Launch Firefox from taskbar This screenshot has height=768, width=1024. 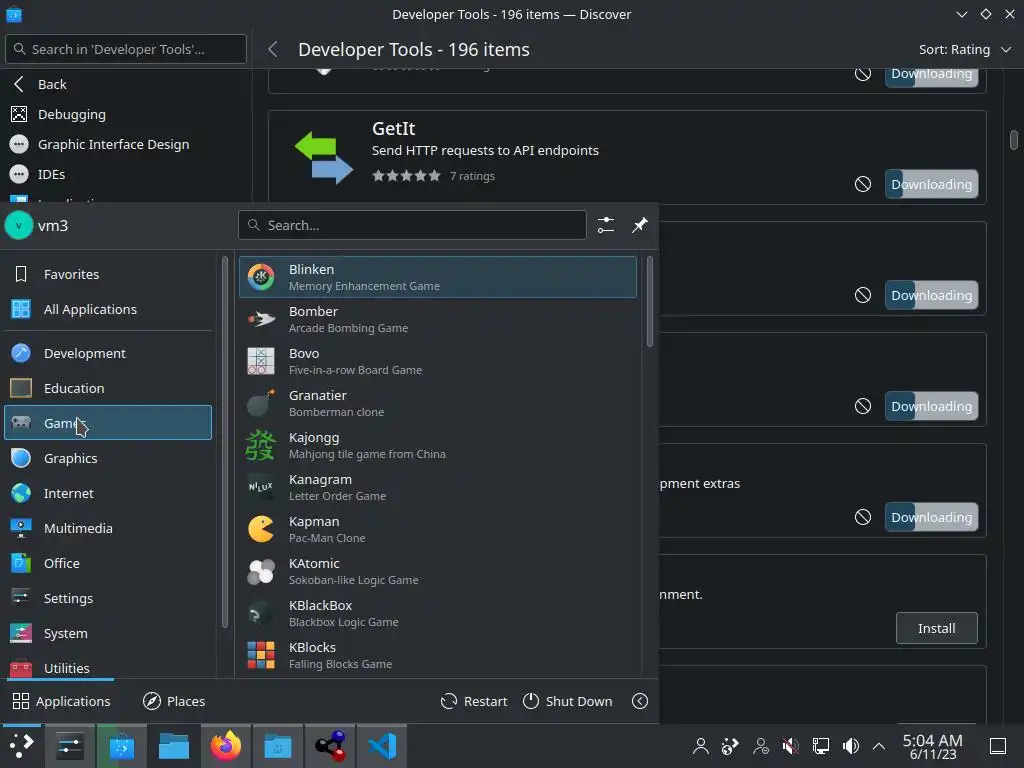226,746
